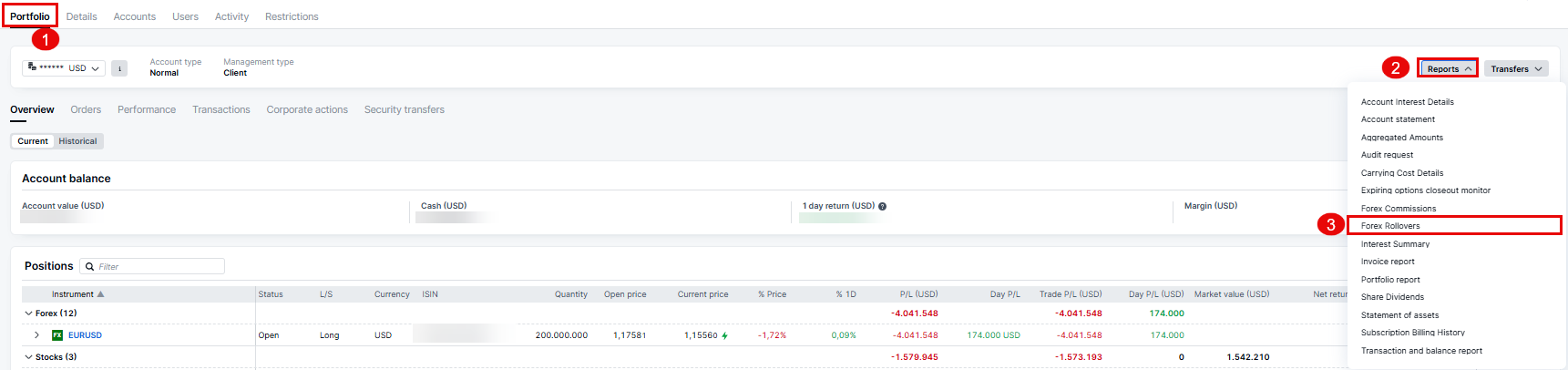
Task: Select Account statement report
Action: (x=1398, y=119)
